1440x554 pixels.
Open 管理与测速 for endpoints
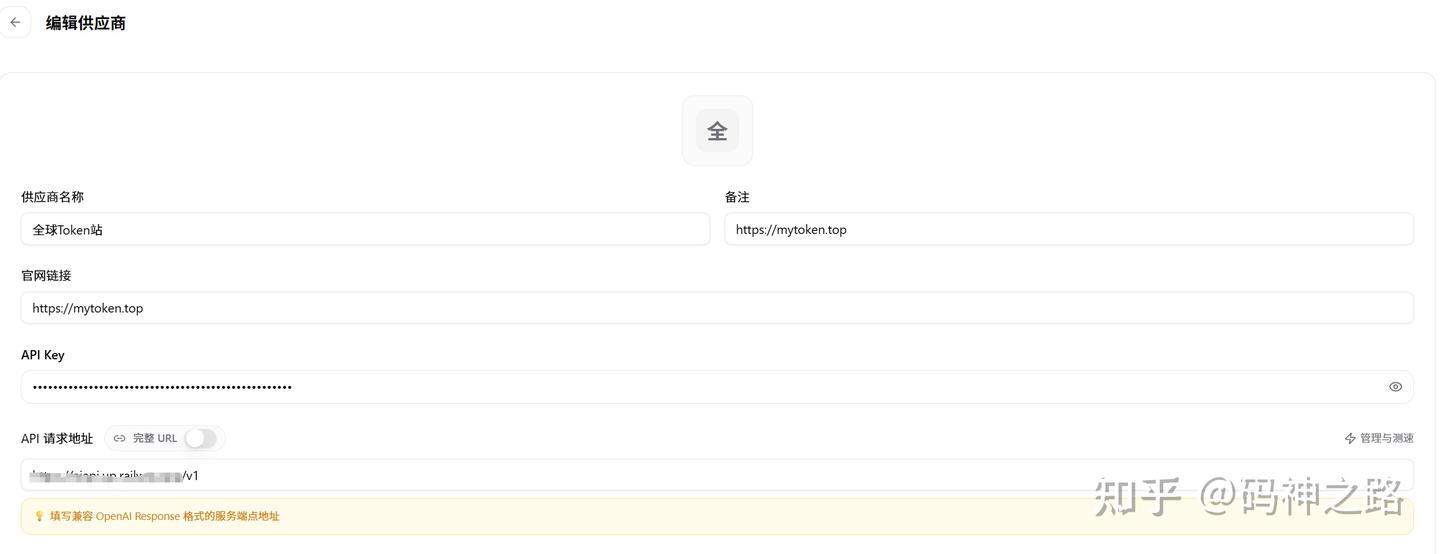pos(1379,438)
